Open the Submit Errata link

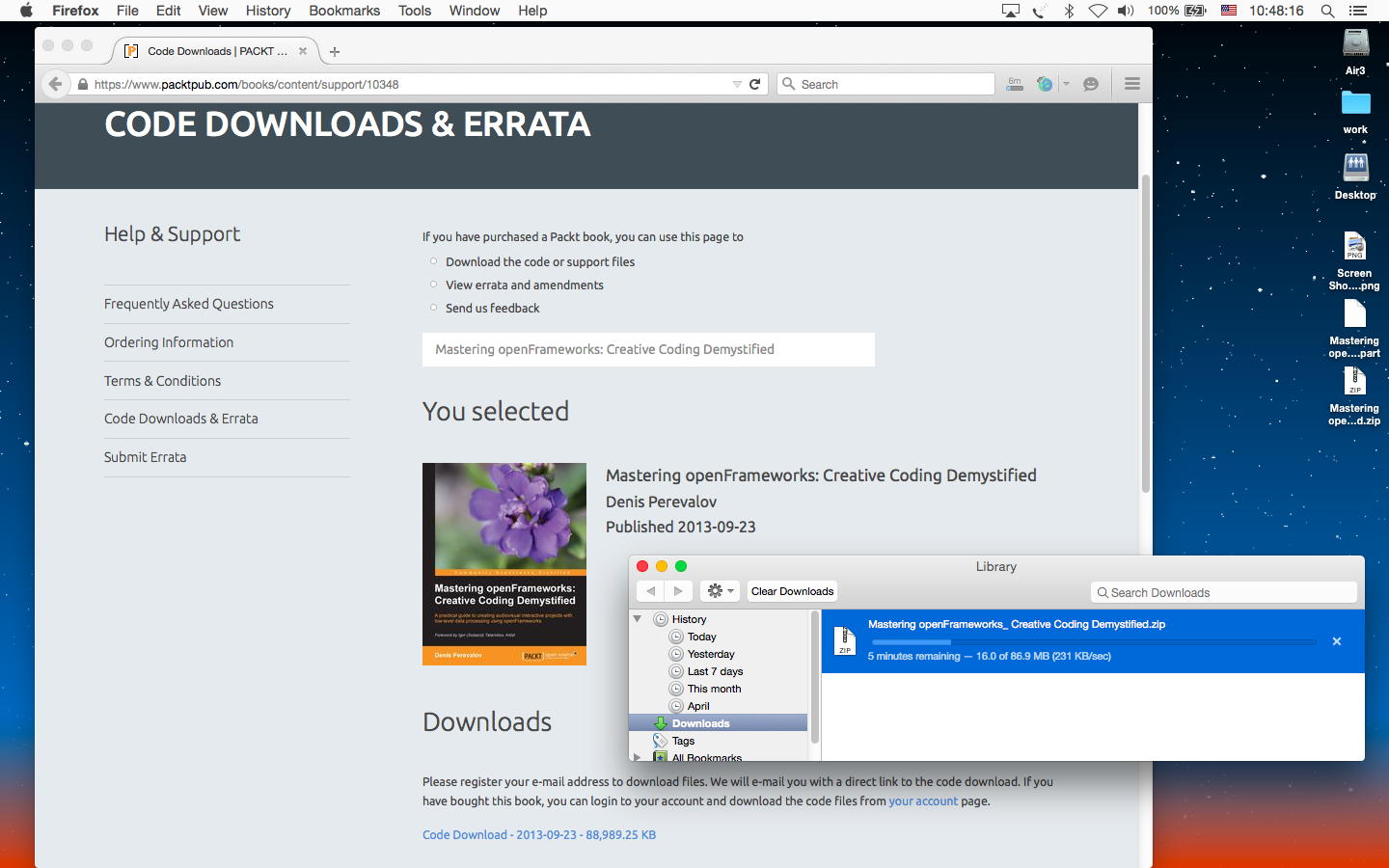pos(145,457)
